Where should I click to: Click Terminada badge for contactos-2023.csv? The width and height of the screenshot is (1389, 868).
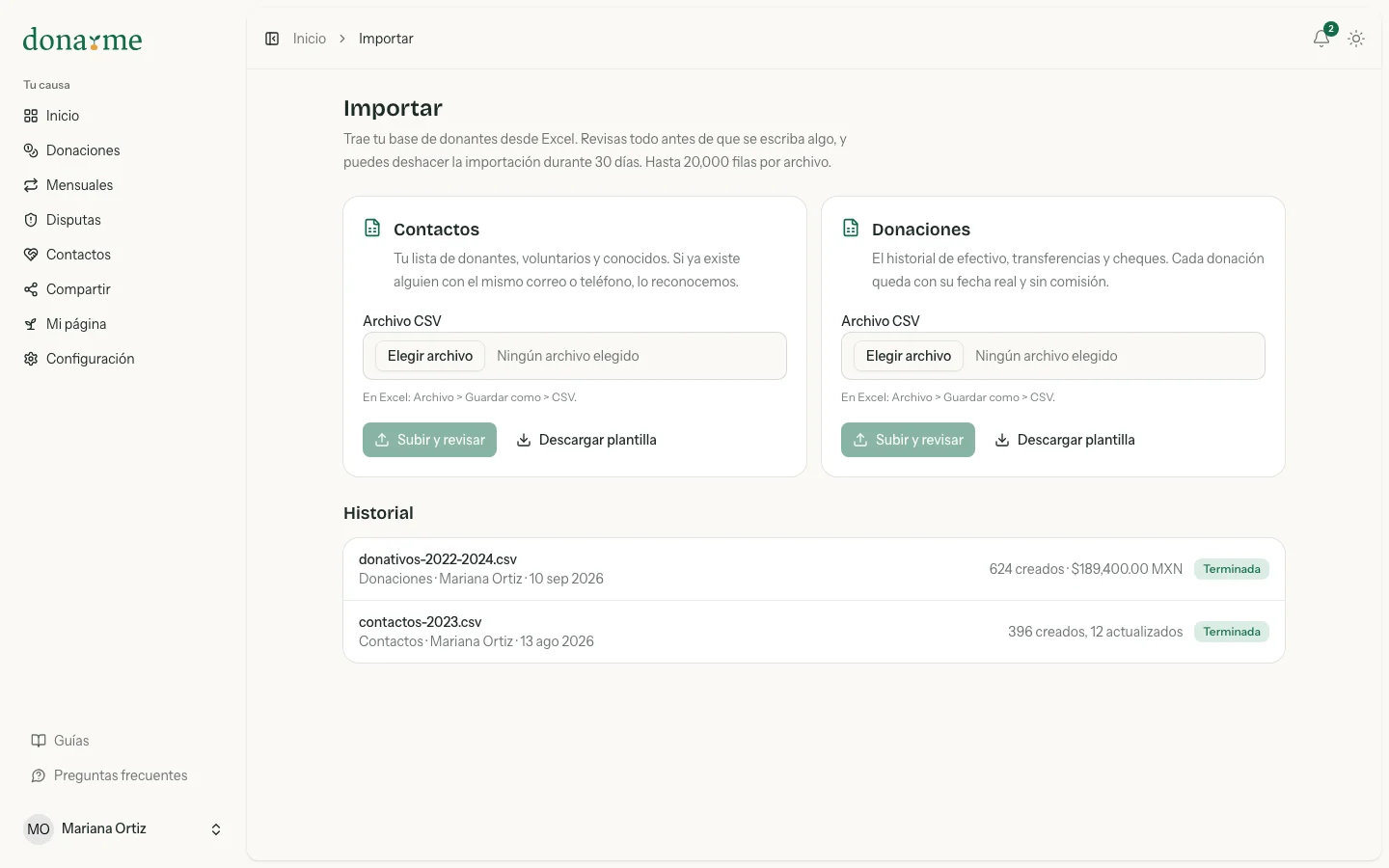1232,632
